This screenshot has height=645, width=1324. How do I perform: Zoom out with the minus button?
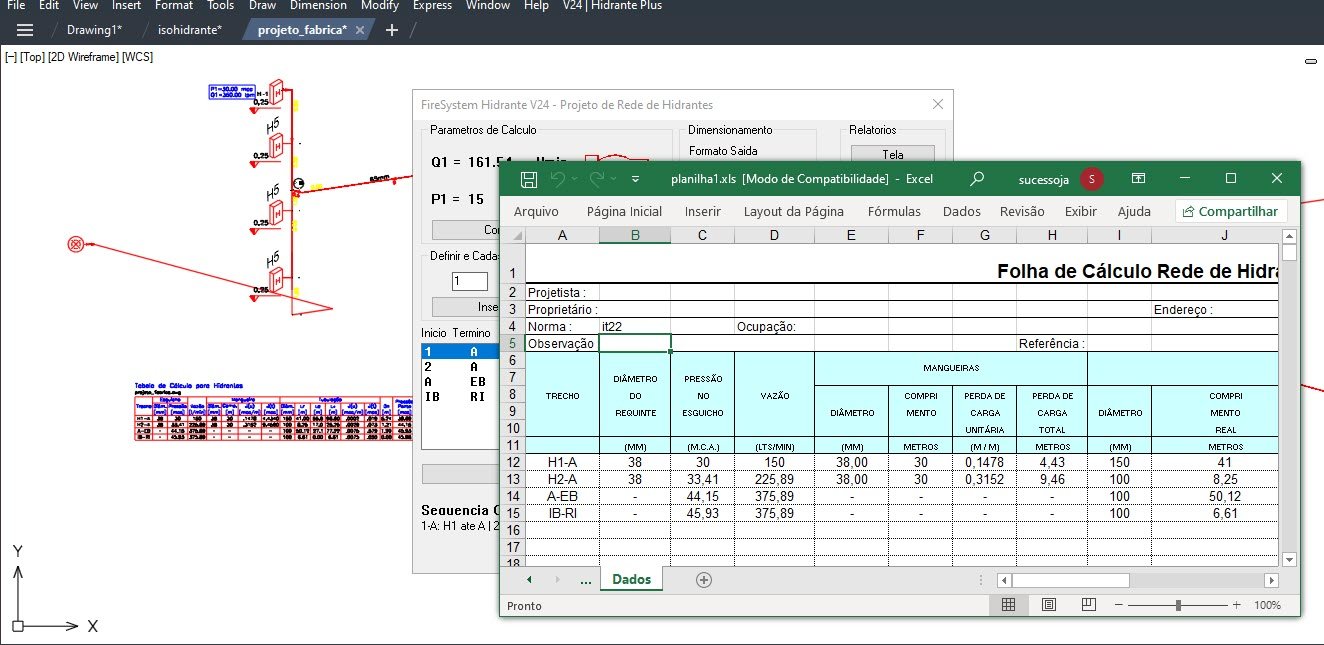click(x=1118, y=605)
